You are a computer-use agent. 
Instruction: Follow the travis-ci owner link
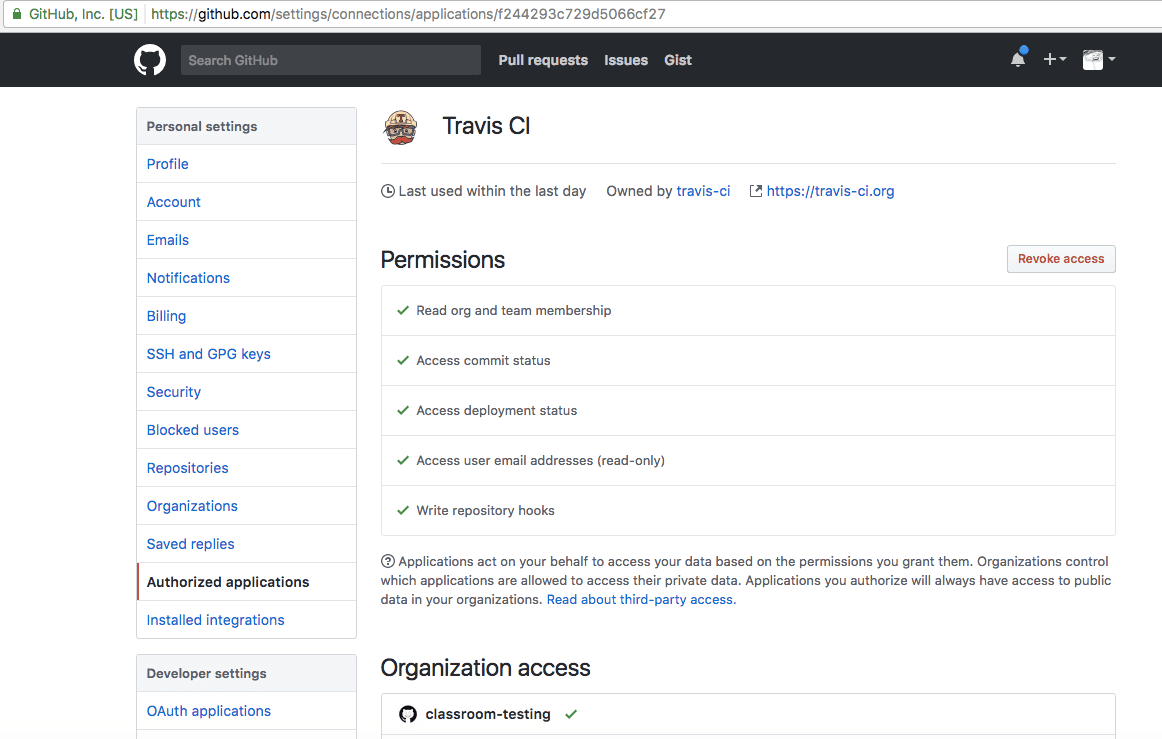coord(703,191)
